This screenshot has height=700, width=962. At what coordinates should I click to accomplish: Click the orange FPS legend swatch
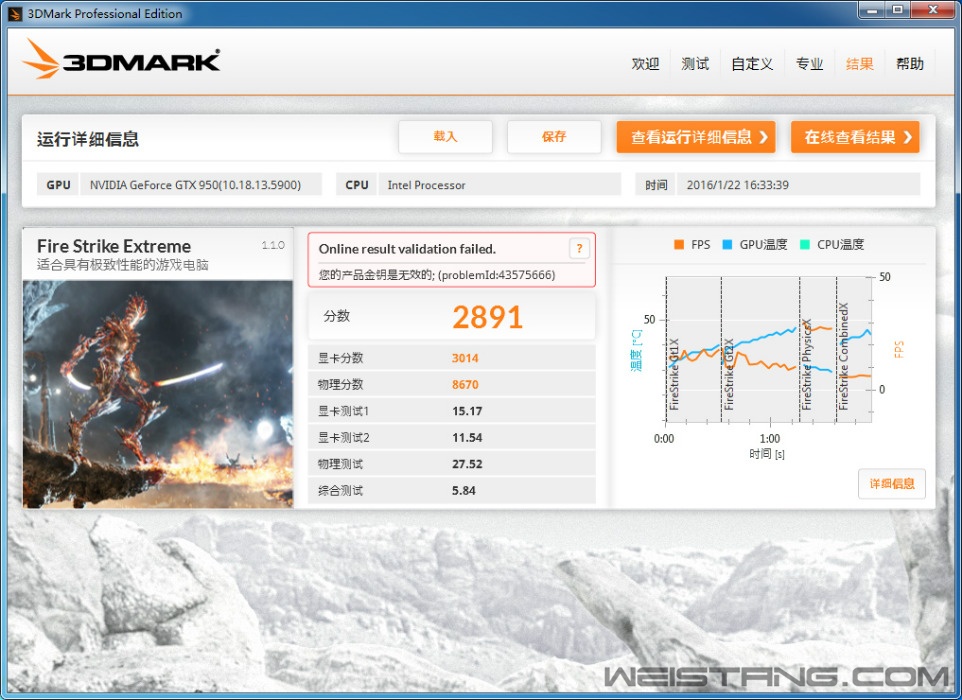[679, 245]
